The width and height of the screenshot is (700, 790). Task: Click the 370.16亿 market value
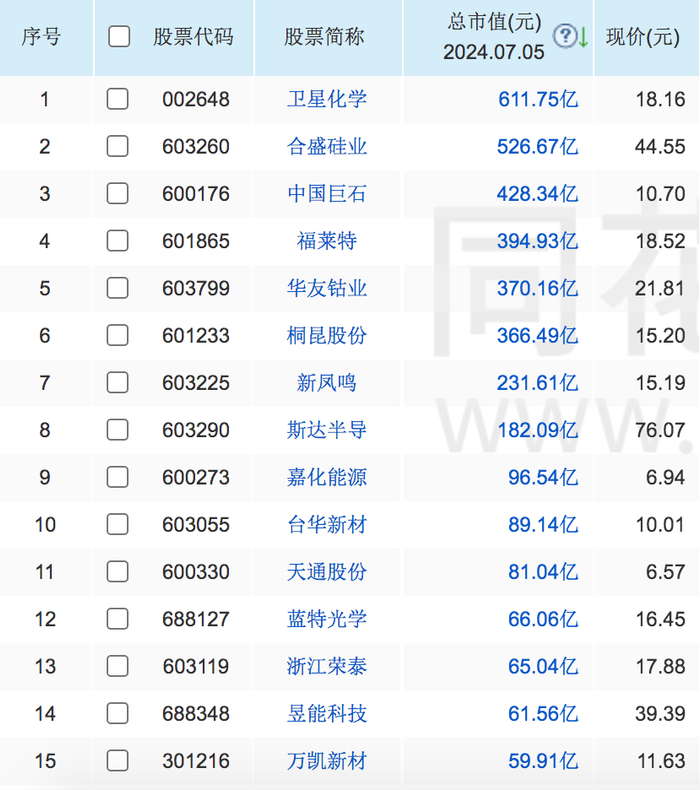[537, 288]
